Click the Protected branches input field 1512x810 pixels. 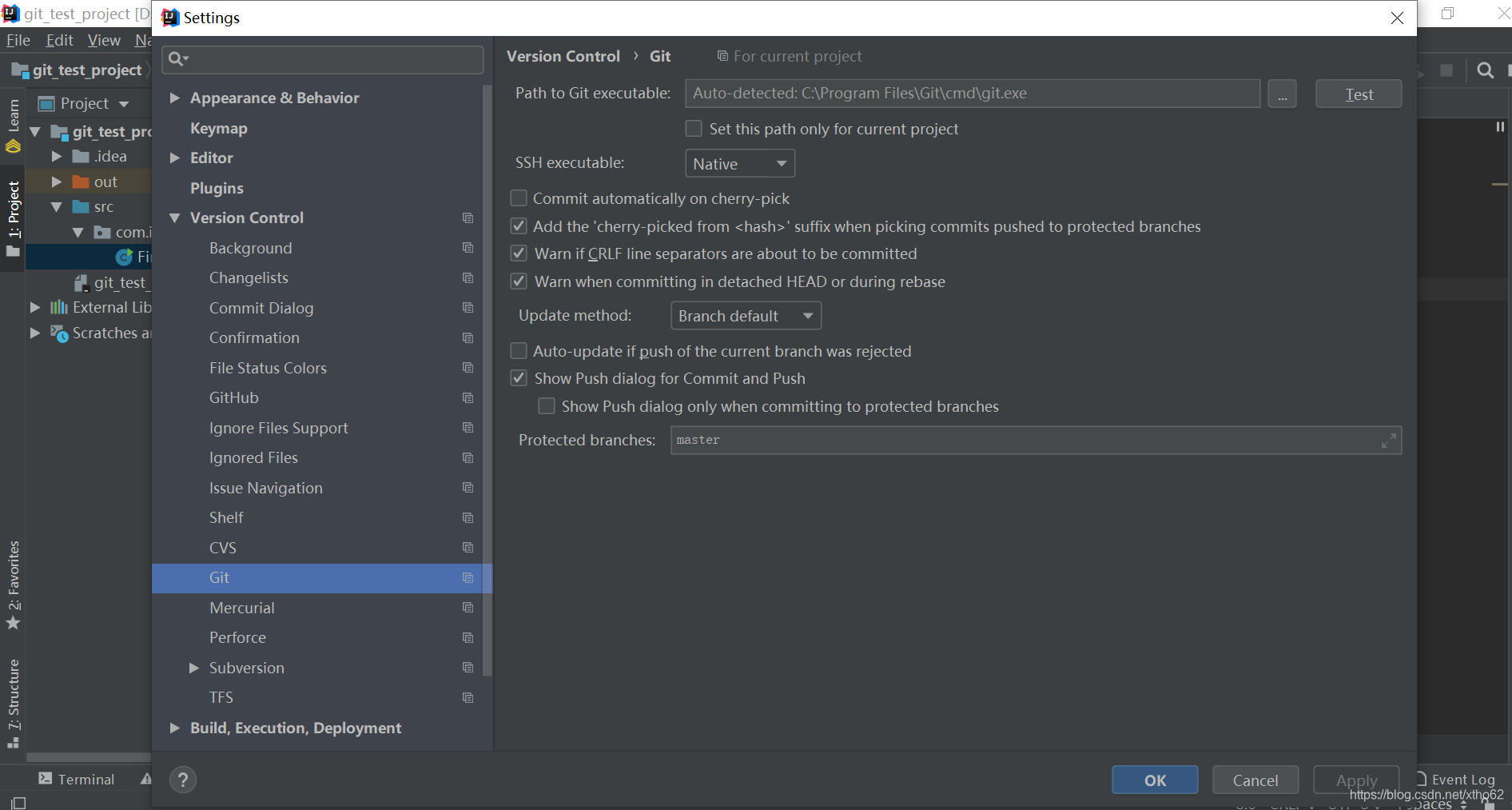(x=1036, y=440)
